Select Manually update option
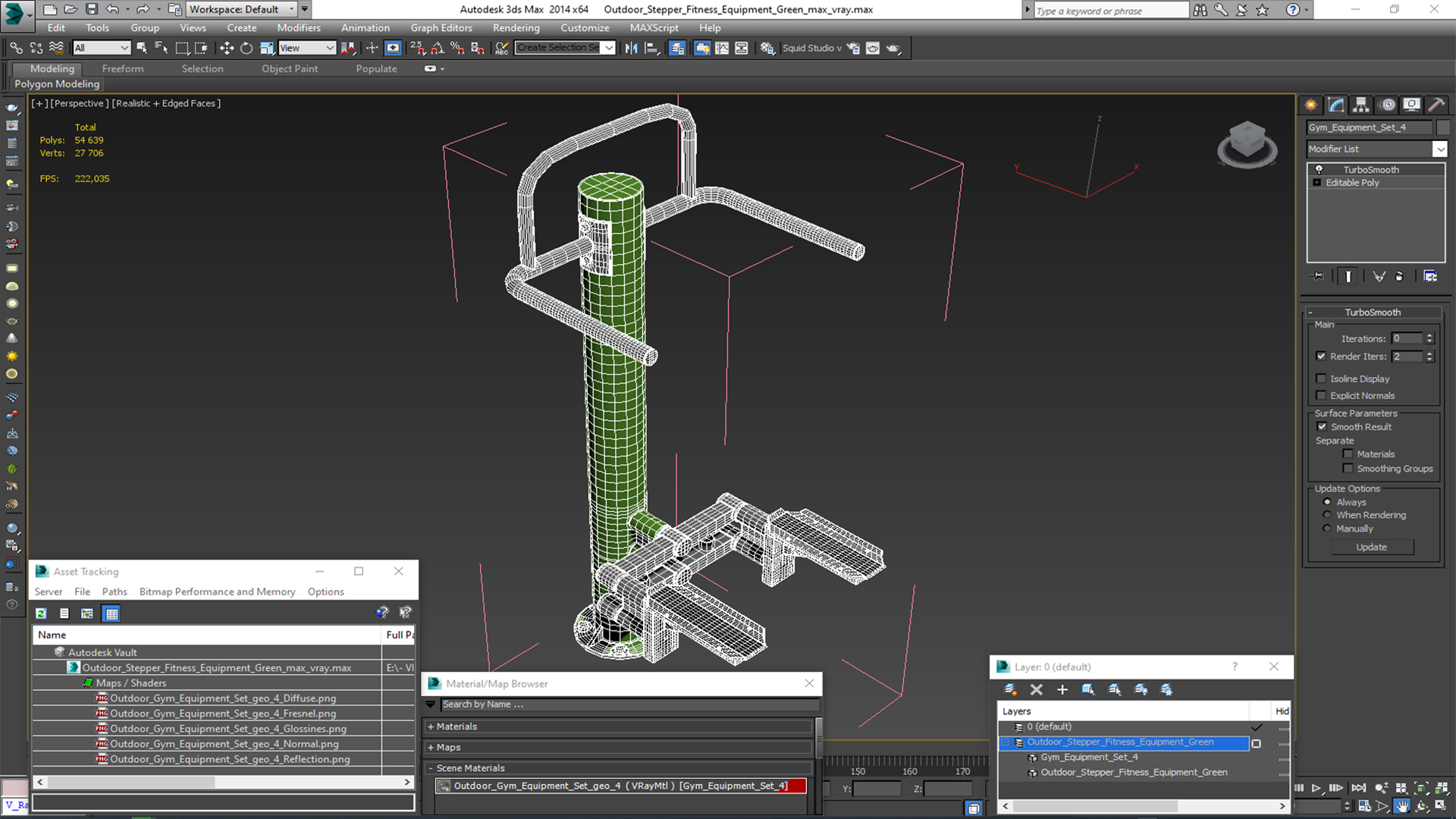 click(1327, 529)
